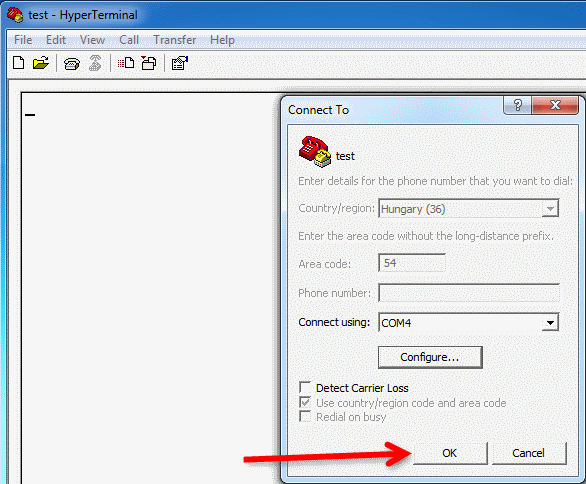Image resolution: width=586 pixels, height=484 pixels.
Task: Click the question mark help button
Action: (x=518, y=105)
